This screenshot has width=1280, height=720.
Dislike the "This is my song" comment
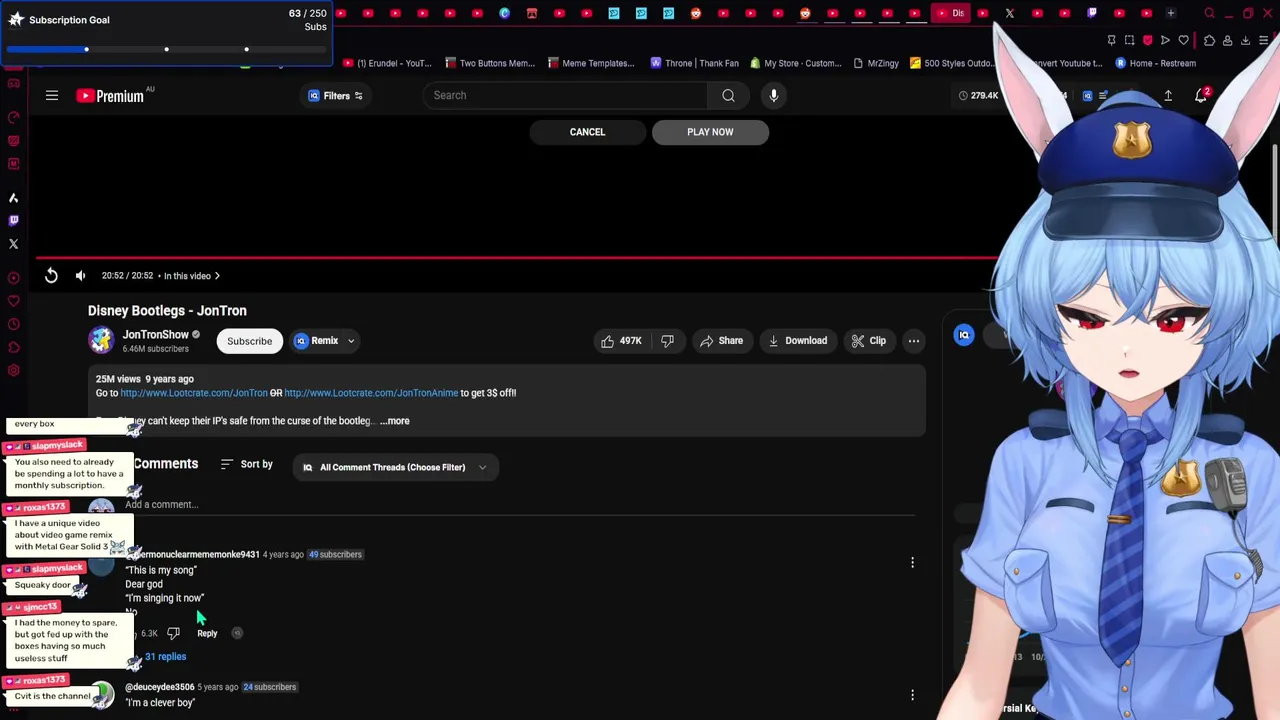pos(173,633)
